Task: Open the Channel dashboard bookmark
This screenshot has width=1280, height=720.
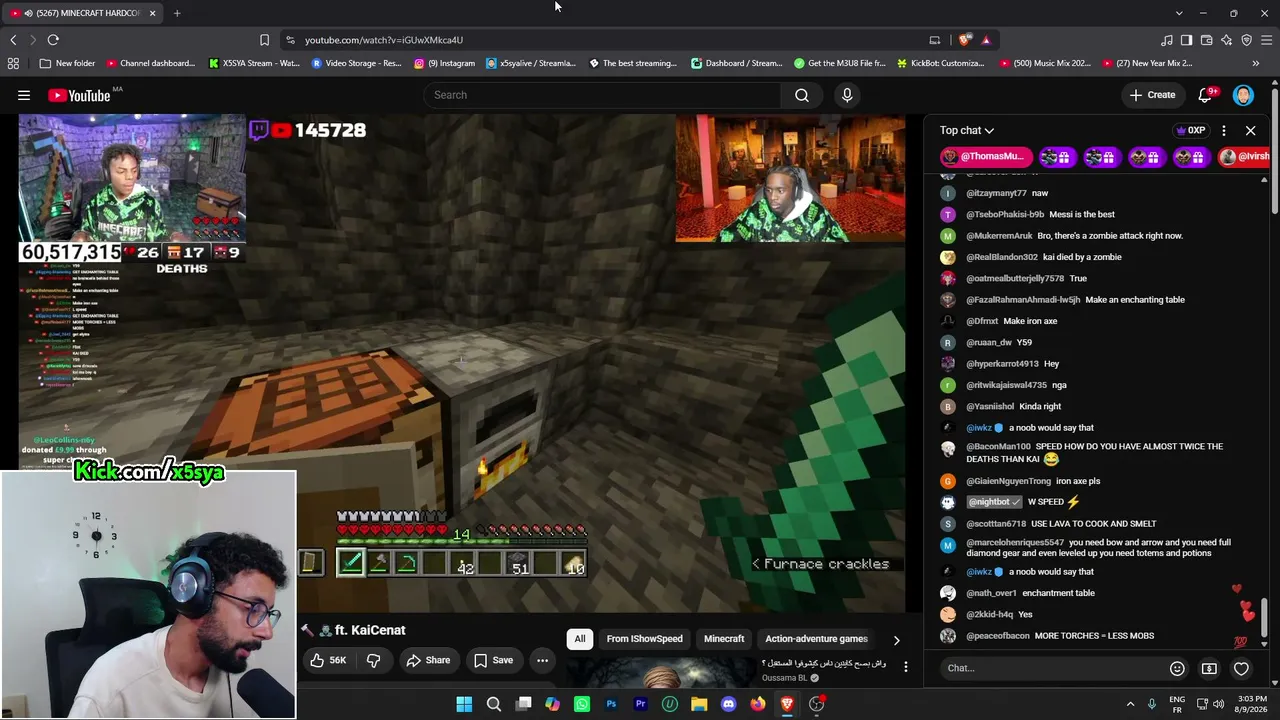Action: coord(151,63)
